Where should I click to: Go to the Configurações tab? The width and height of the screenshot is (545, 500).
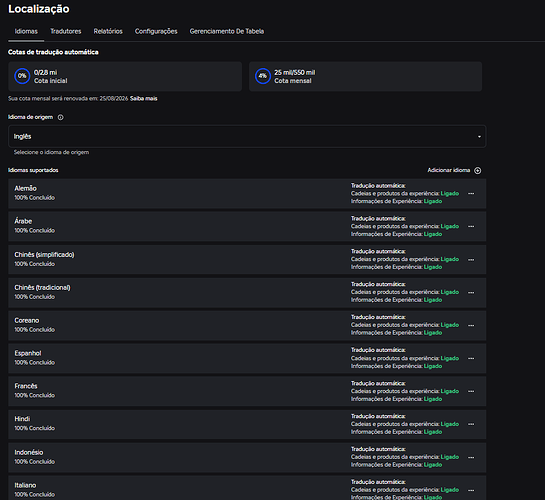pos(156,31)
